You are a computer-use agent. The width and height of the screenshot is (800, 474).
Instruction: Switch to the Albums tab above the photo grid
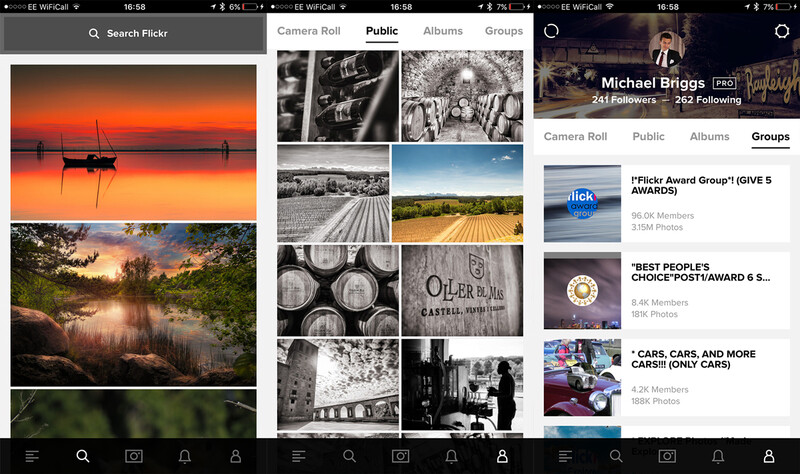[443, 31]
